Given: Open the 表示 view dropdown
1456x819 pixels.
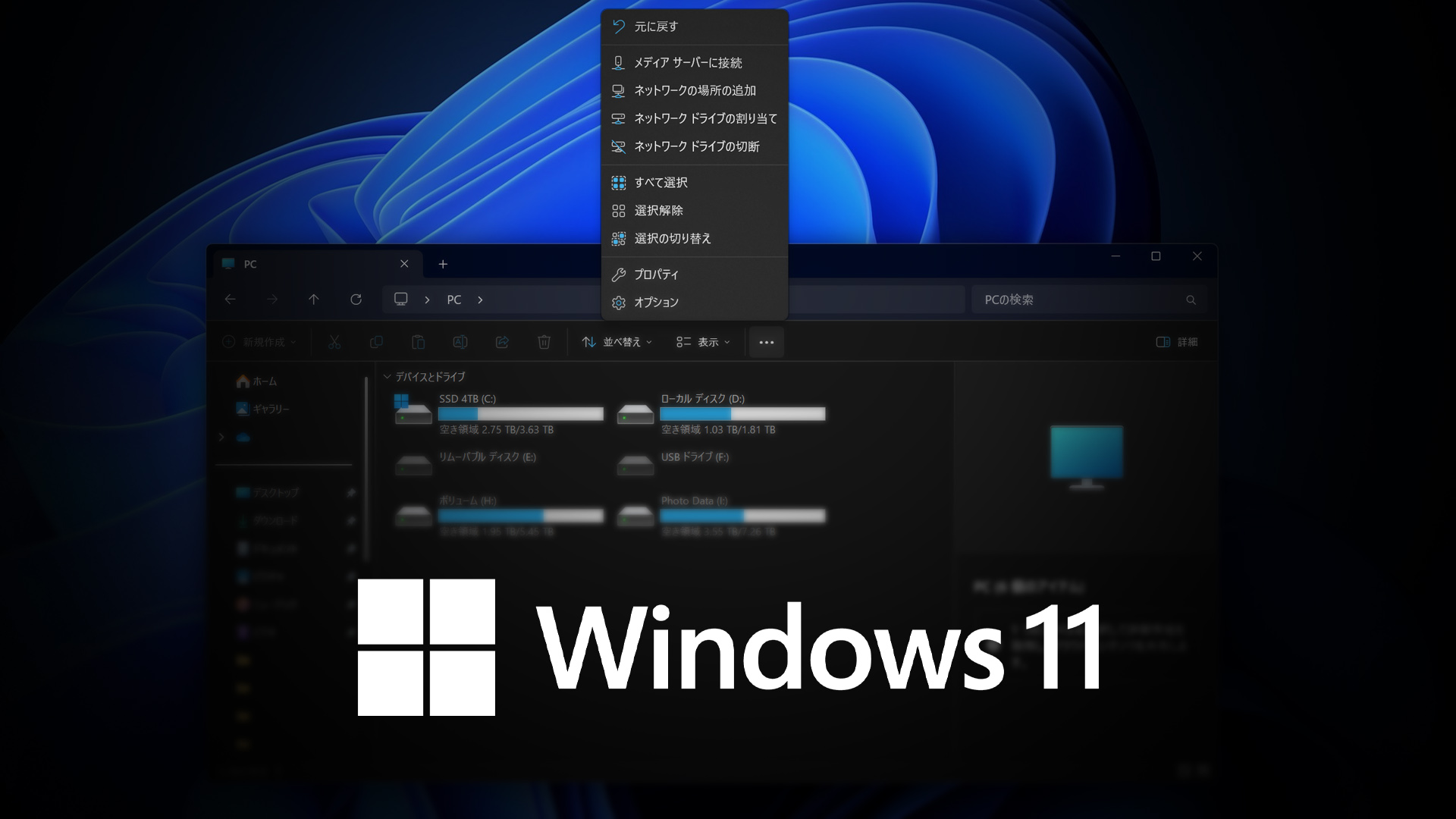Looking at the screenshot, I should click(x=703, y=342).
